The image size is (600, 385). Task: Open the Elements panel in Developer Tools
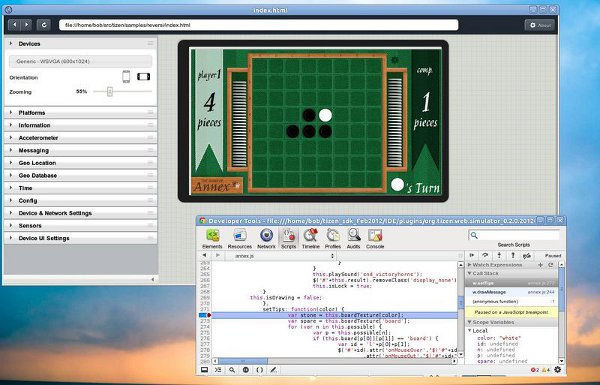[x=212, y=239]
